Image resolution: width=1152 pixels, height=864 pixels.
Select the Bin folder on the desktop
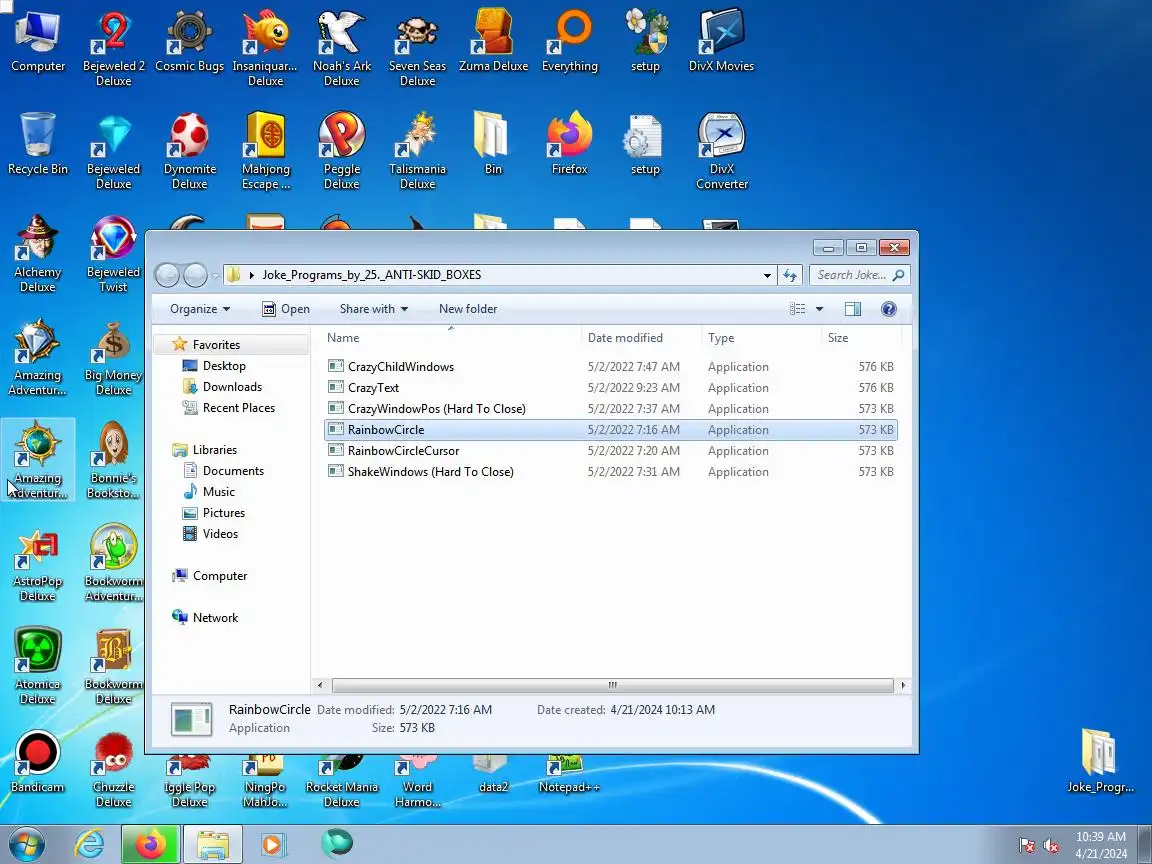click(x=494, y=143)
